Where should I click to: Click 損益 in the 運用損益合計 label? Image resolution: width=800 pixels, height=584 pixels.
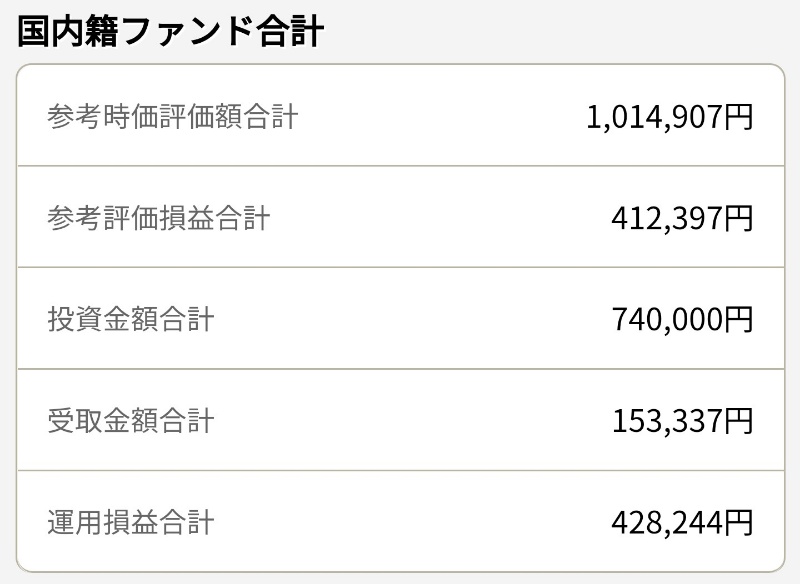pyautogui.click(x=131, y=522)
